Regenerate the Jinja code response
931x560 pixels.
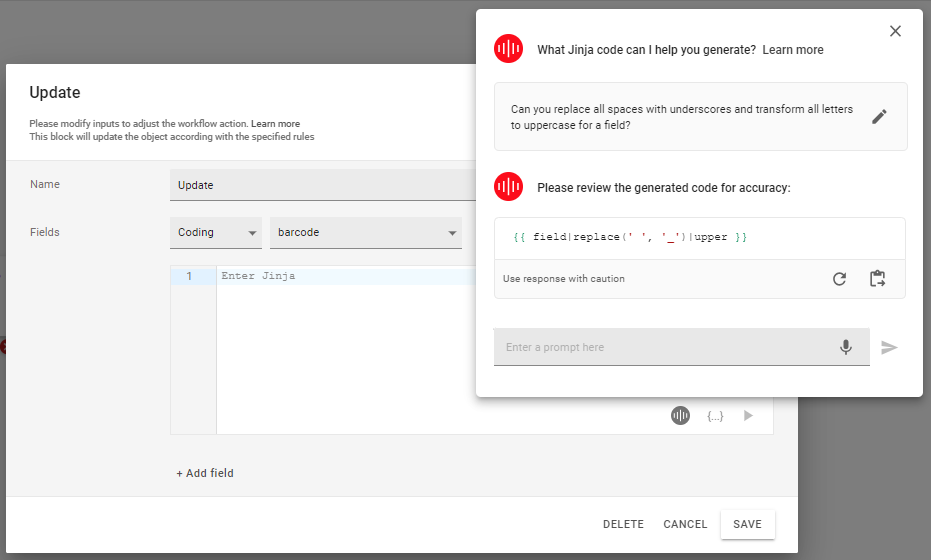[x=840, y=279]
